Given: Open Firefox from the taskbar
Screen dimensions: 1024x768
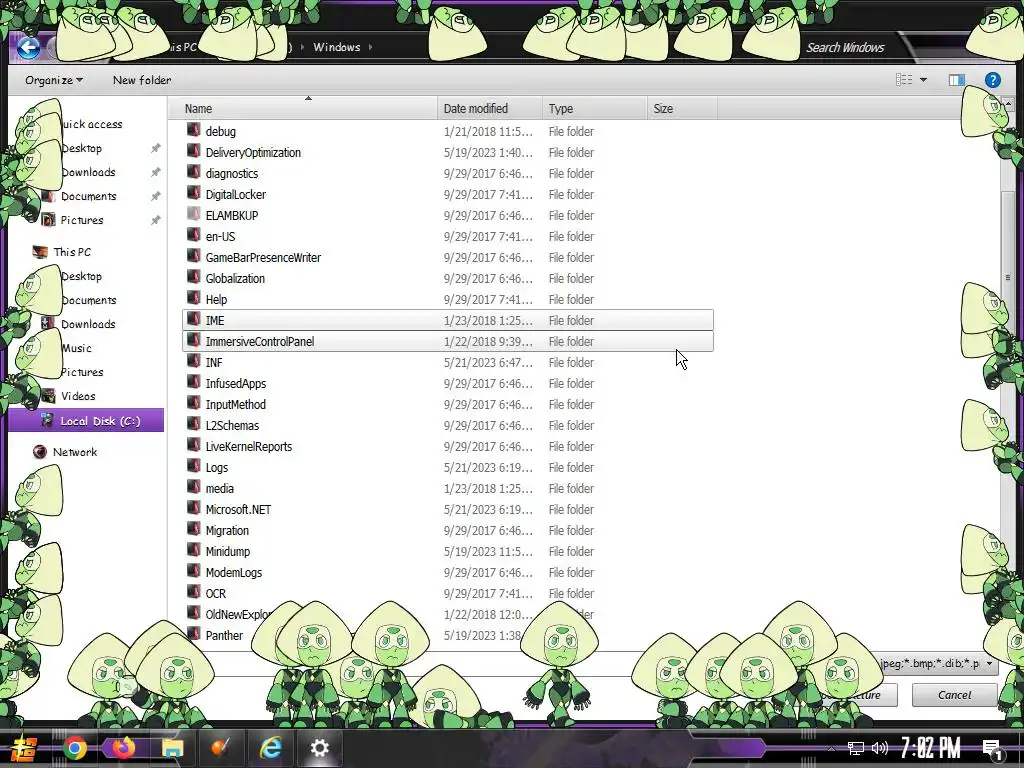Looking at the screenshot, I should tap(123, 748).
